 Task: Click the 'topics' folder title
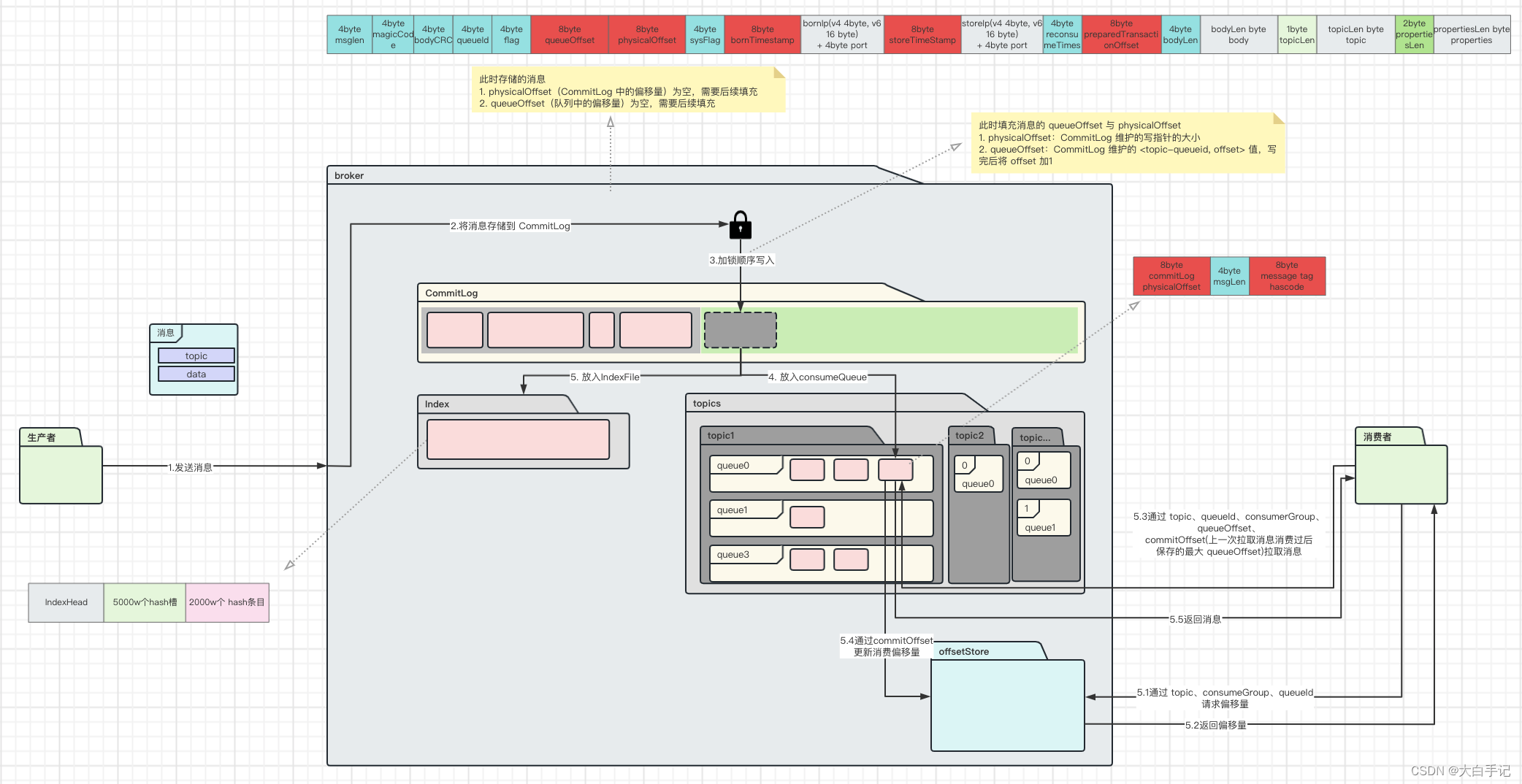pos(706,403)
